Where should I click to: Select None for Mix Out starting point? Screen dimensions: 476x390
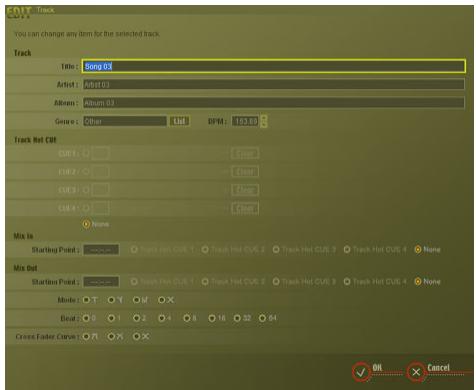click(x=418, y=282)
